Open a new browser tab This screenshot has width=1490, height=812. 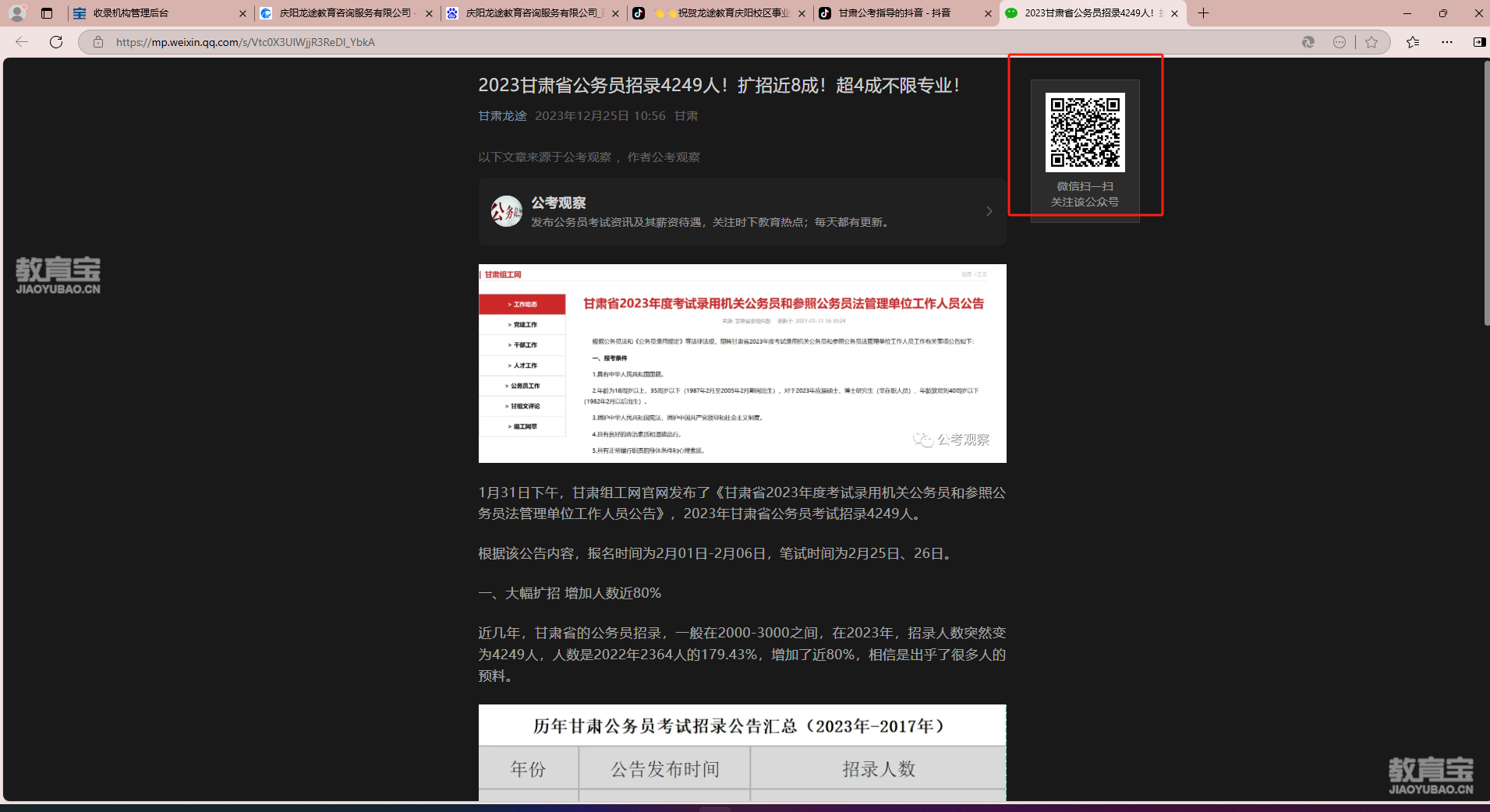tap(1203, 13)
